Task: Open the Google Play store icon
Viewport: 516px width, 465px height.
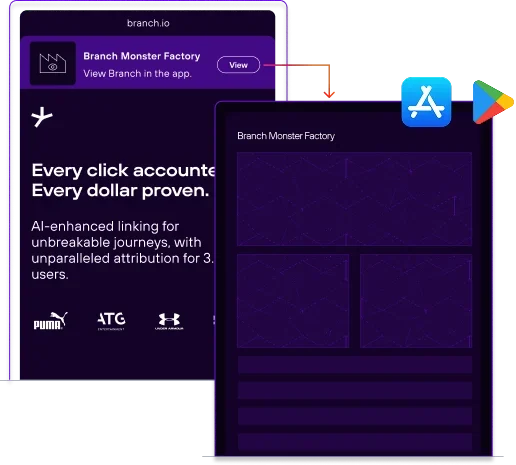Action: 493,102
